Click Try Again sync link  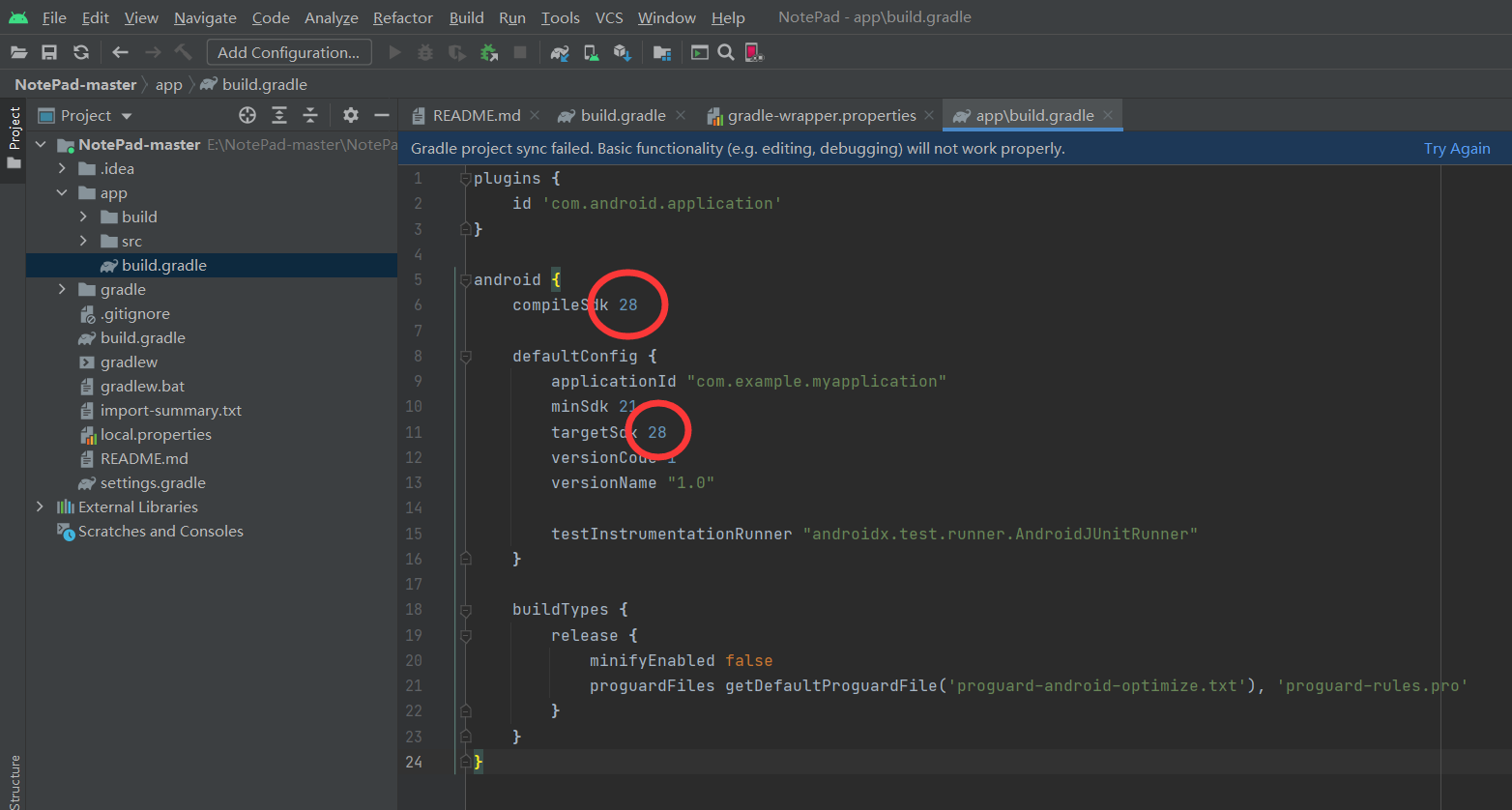coord(1457,148)
